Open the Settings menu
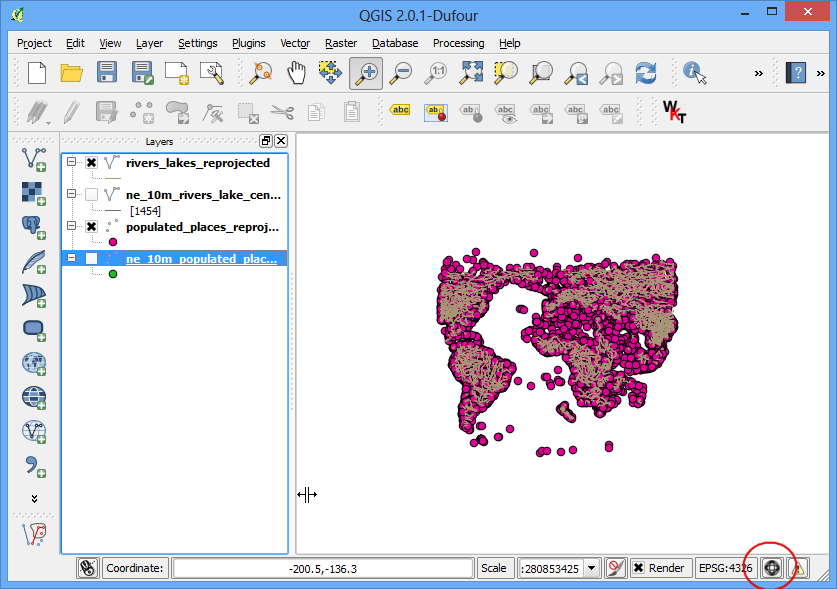The image size is (837, 589). (198, 43)
